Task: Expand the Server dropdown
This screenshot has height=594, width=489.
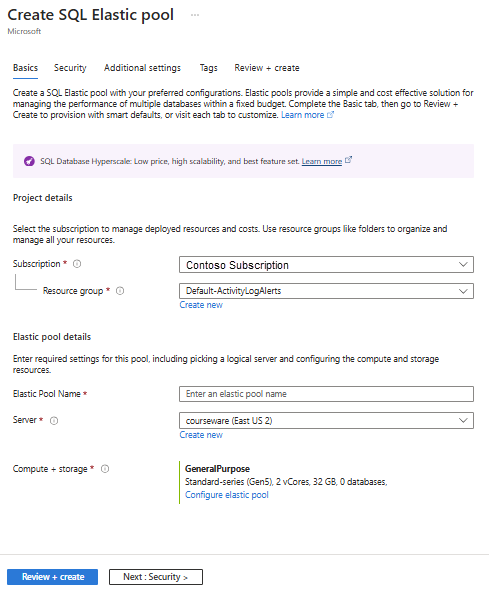Action: pos(326,420)
